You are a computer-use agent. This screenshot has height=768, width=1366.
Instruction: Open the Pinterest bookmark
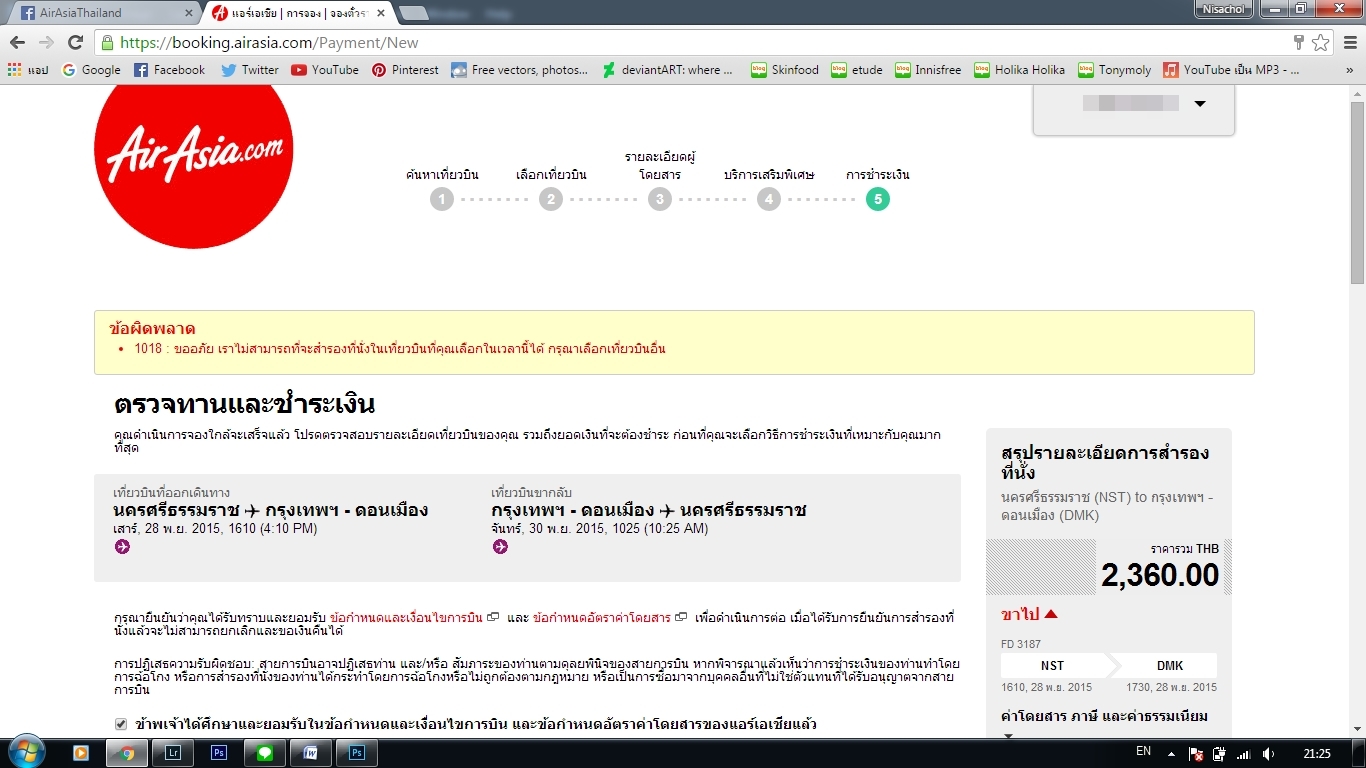click(405, 70)
